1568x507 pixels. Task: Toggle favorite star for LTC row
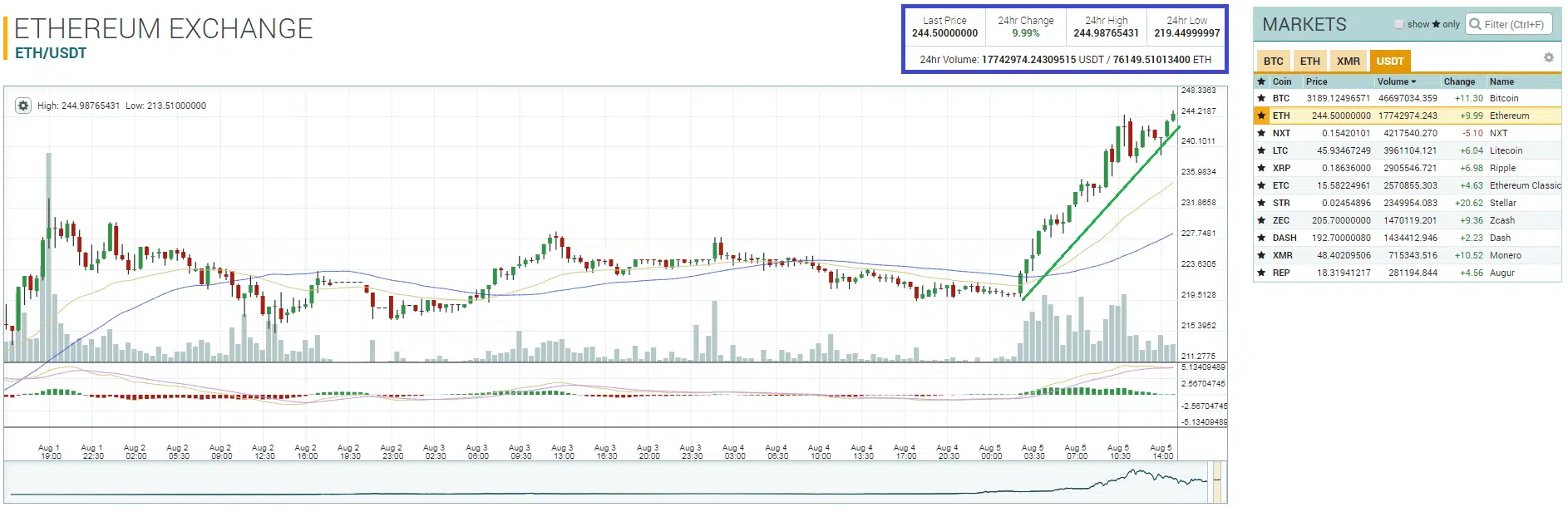tap(1261, 150)
